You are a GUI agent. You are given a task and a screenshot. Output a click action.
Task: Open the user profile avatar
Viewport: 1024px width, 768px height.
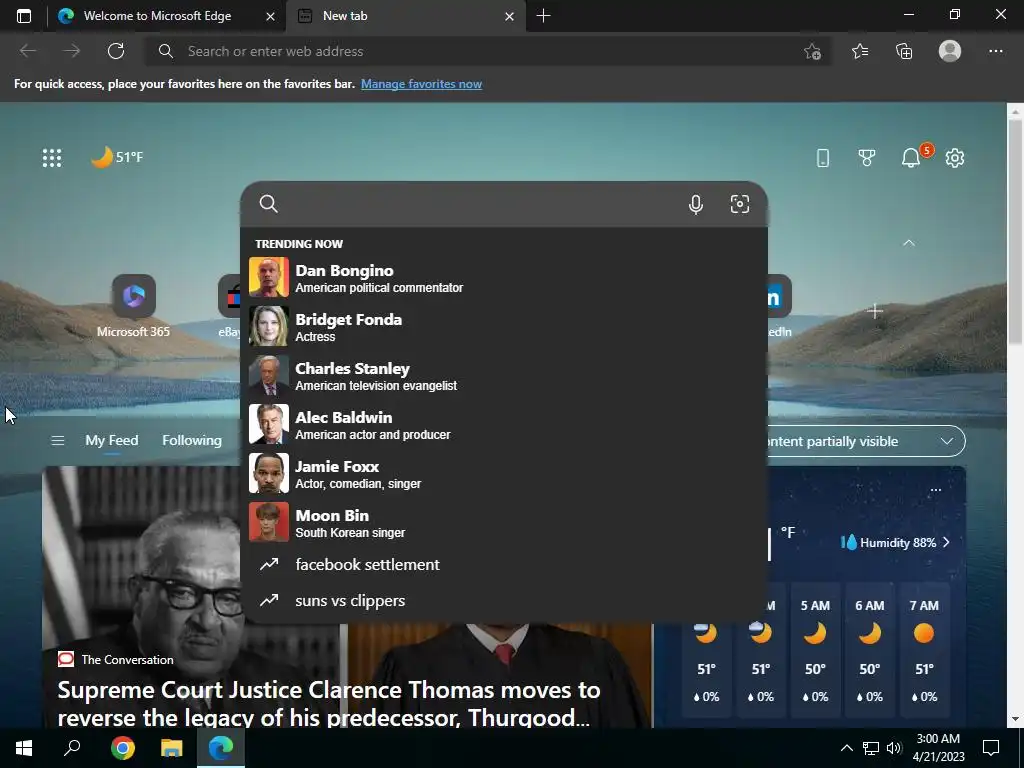[x=950, y=51]
